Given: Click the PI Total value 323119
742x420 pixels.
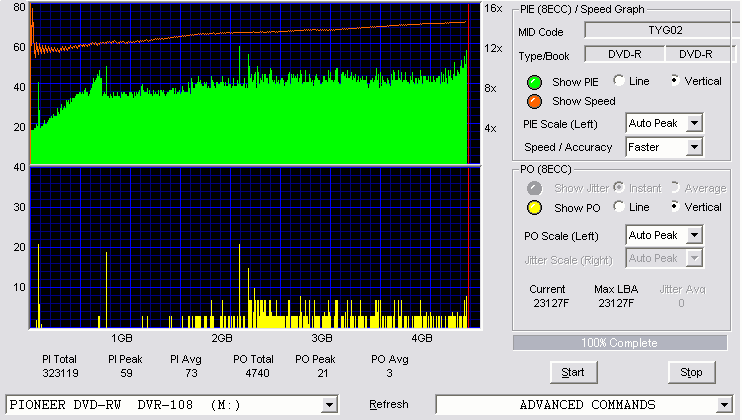Looking at the screenshot, I should point(60,373).
